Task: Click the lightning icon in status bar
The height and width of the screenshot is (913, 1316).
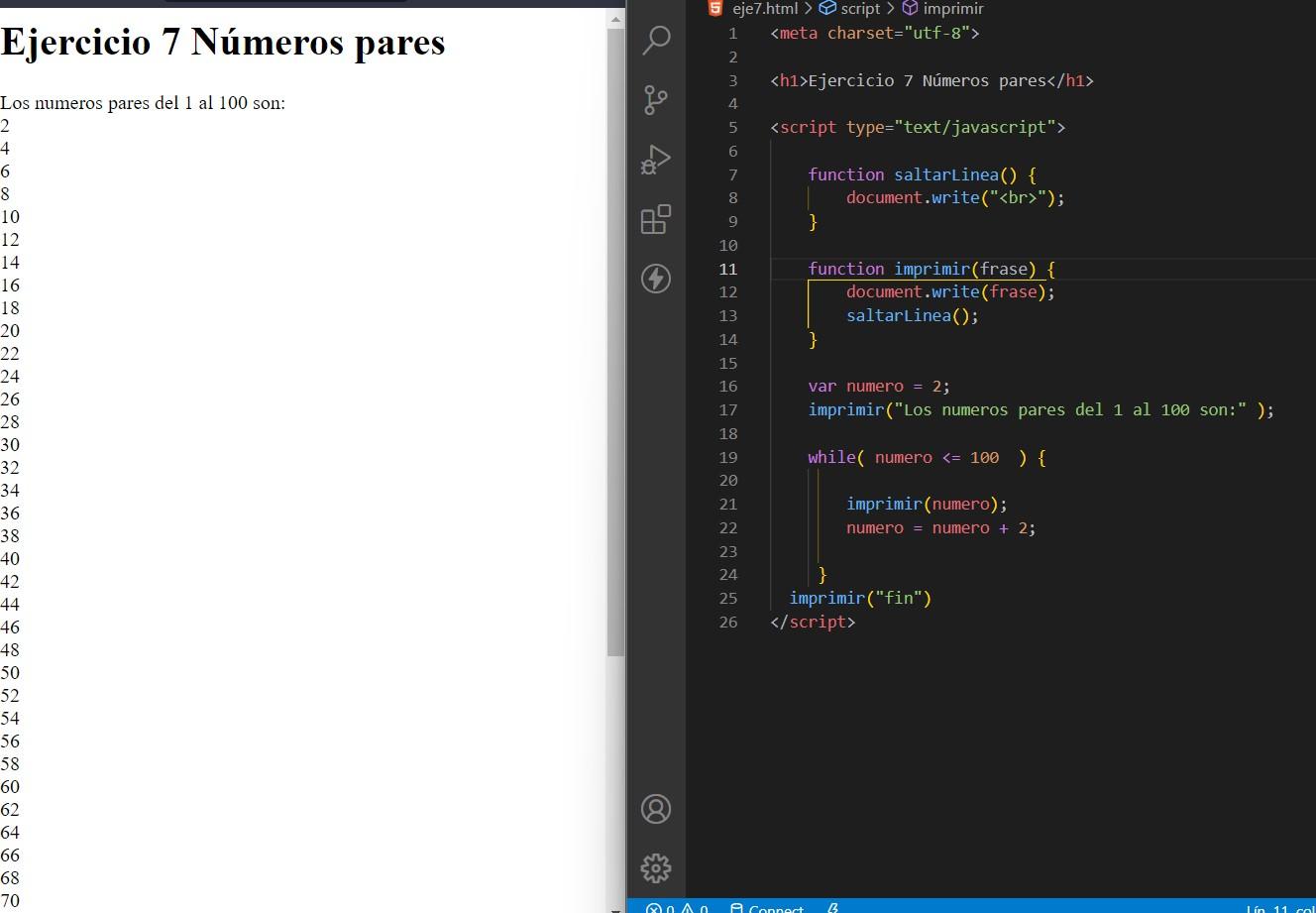Action: point(832,907)
